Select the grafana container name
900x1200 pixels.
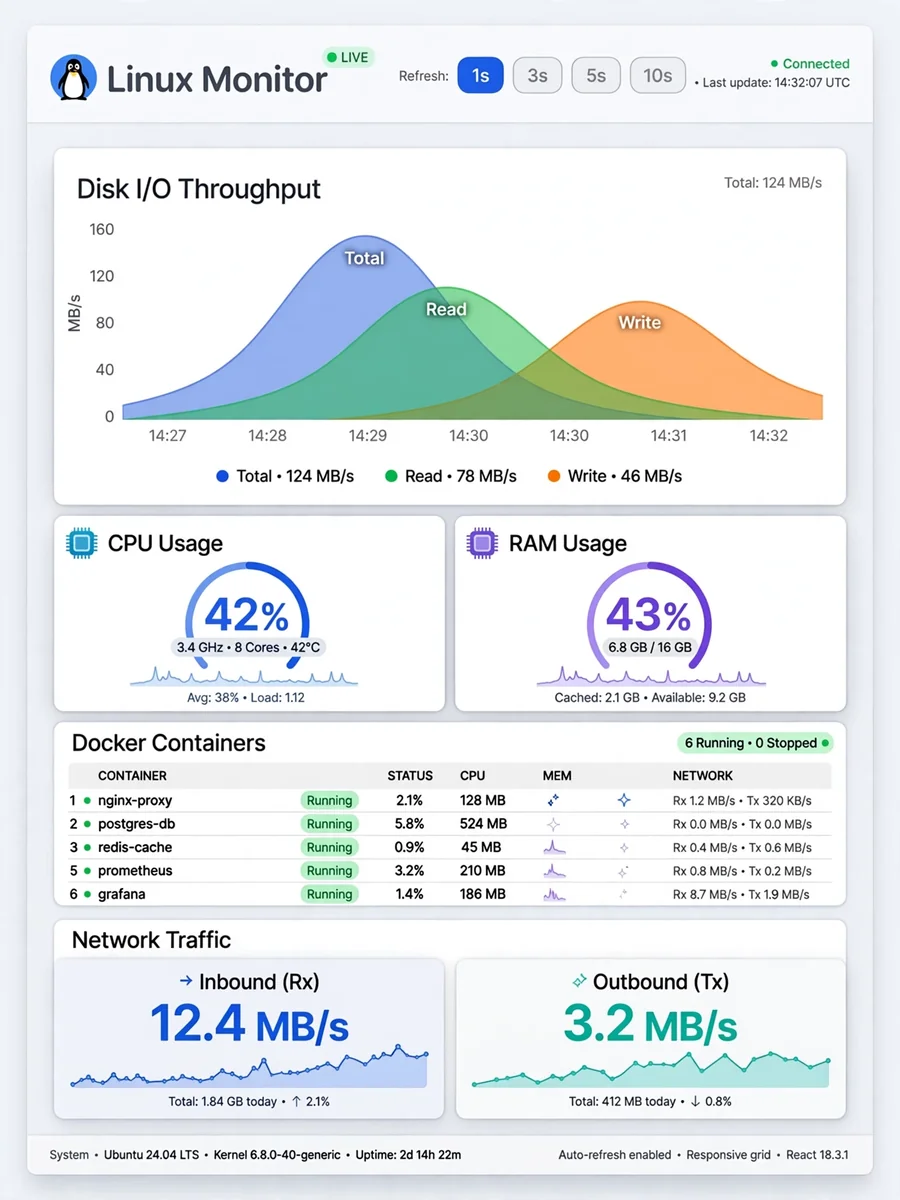pos(121,894)
